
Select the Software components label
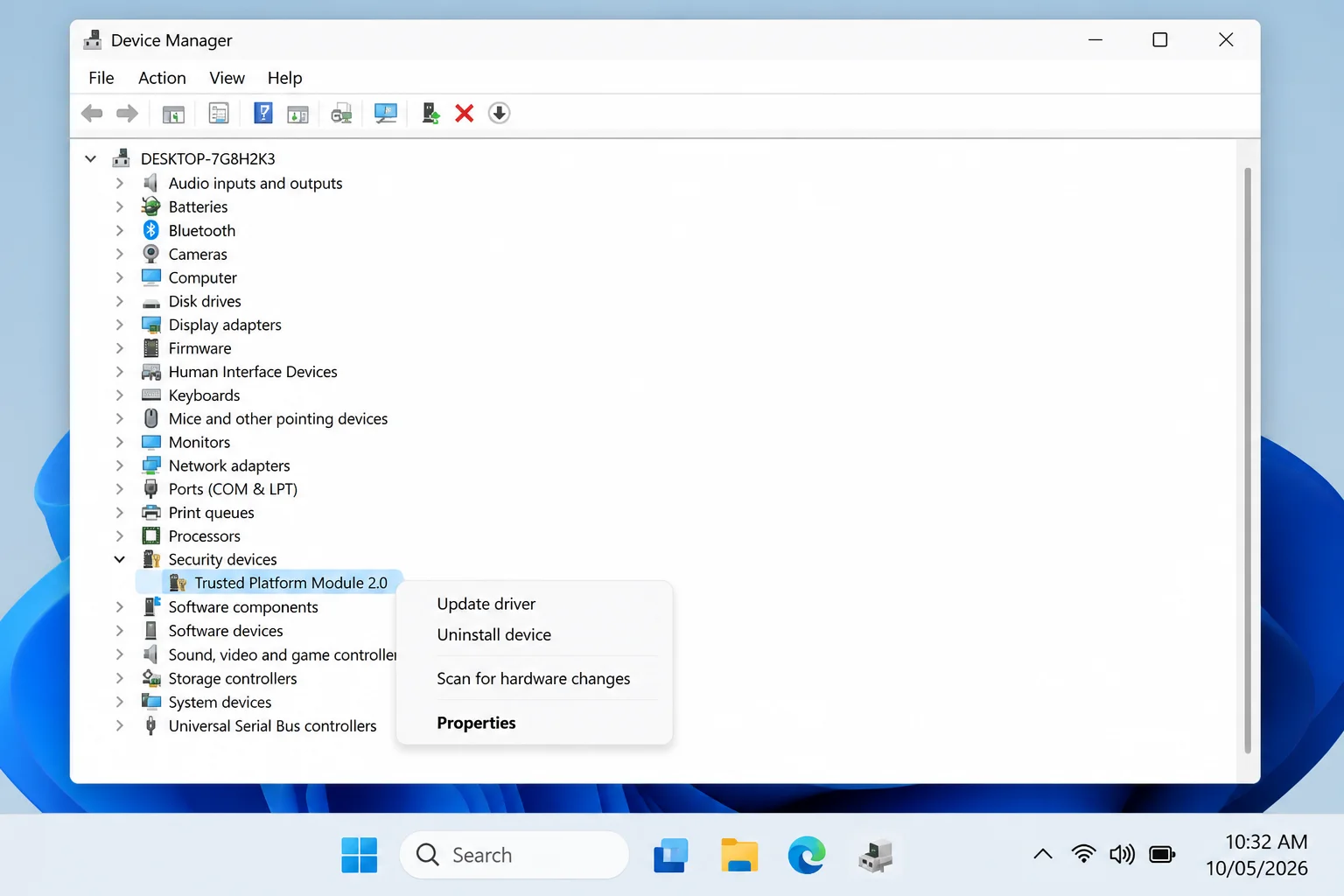coord(243,606)
